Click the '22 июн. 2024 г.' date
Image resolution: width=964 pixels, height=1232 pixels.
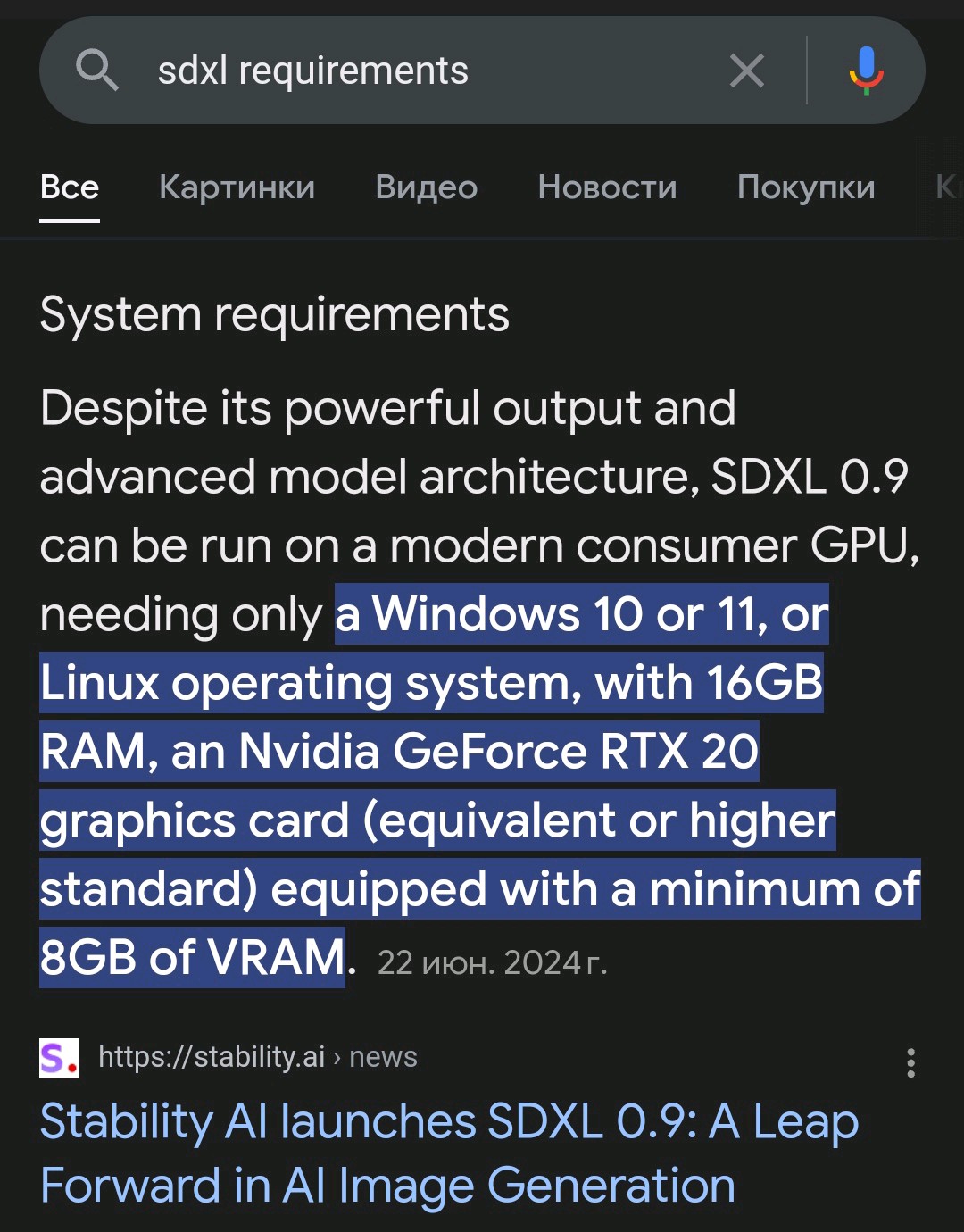pyautogui.click(x=492, y=962)
